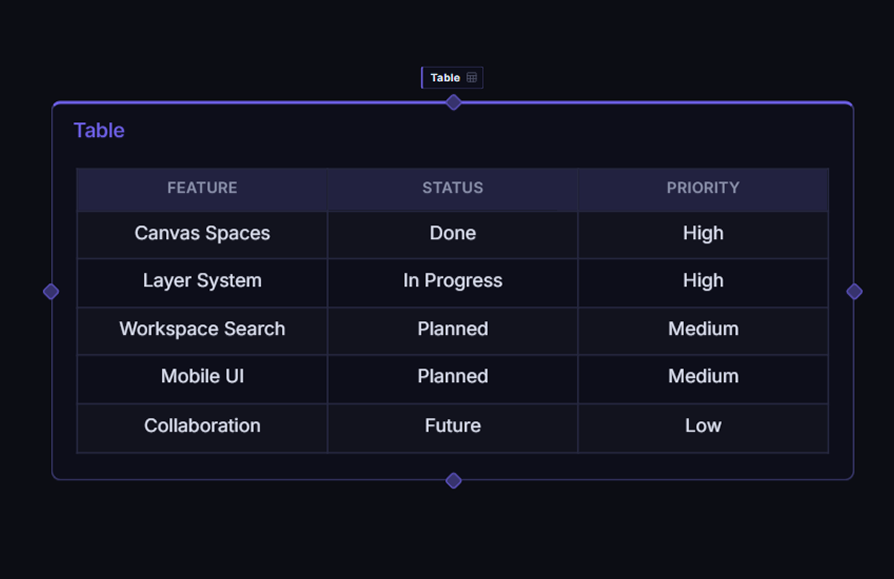The width and height of the screenshot is (894, 579).
Task: Click the Done status cell
Action: click(x=453, y=234)
